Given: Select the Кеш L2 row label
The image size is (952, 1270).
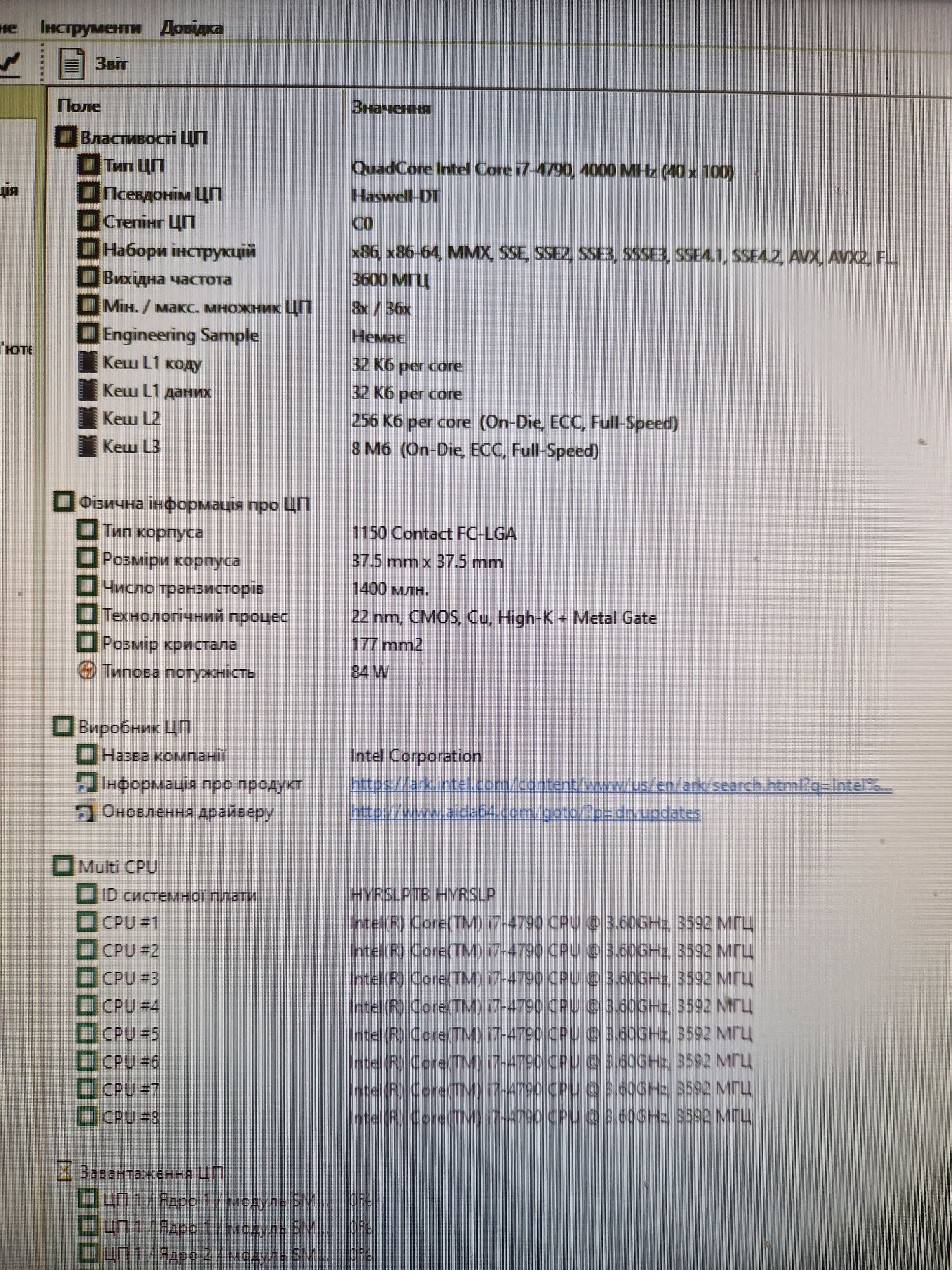Looking at the screenshot, I should (131, 418).
